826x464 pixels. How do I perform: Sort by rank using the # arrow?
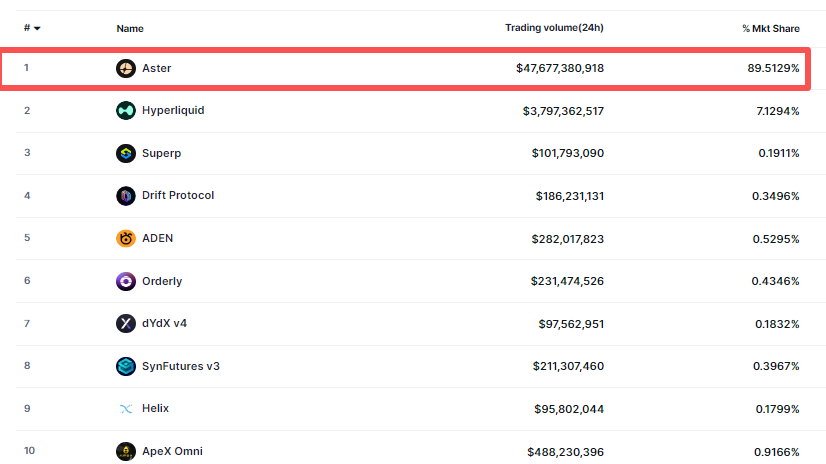tap(37, 28)
